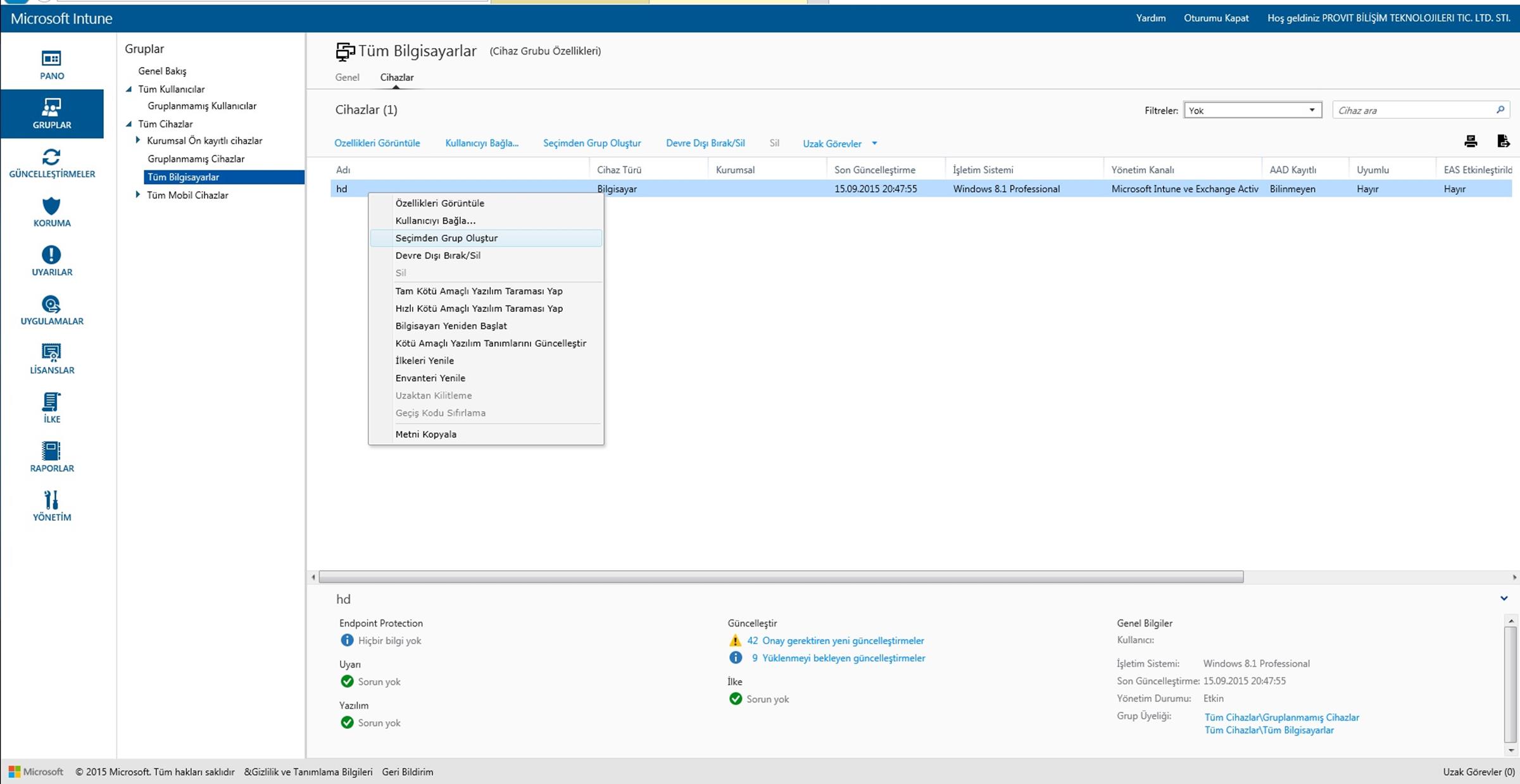This screenshot has width=1520, height=784.
Task: Choose Özellikleri Görüntüle in context menu
Action: click(486, 203)
